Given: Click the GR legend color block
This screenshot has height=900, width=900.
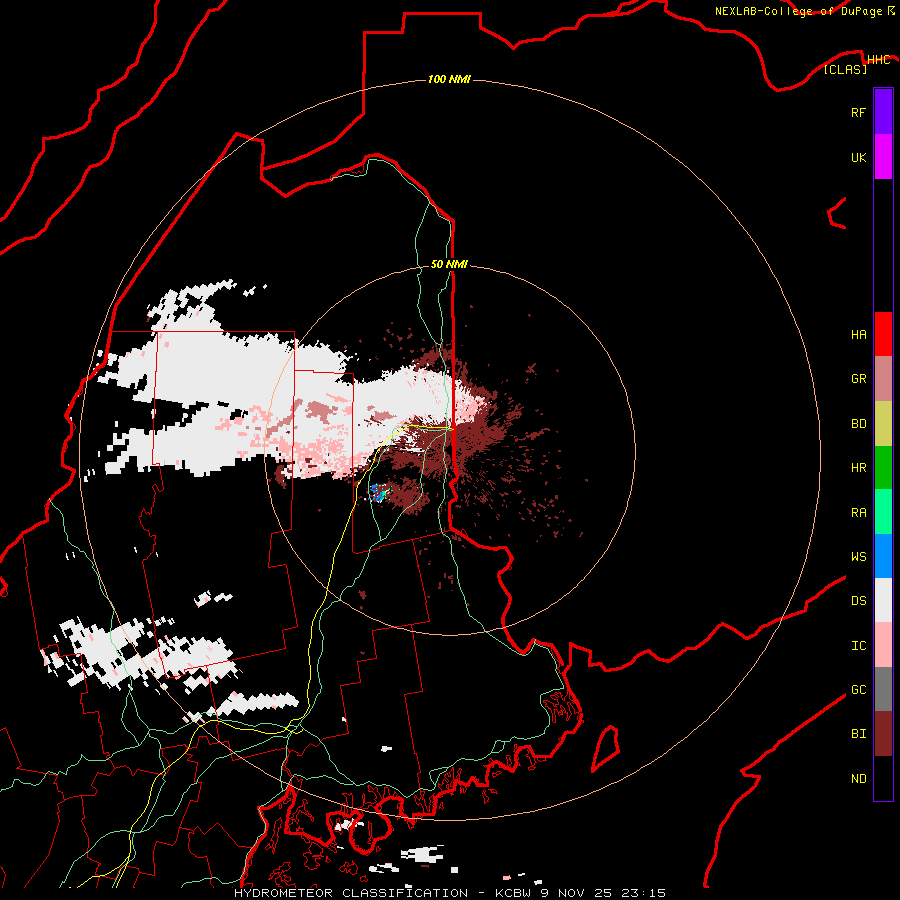Looking at the screenshot, I should (883, 379).
